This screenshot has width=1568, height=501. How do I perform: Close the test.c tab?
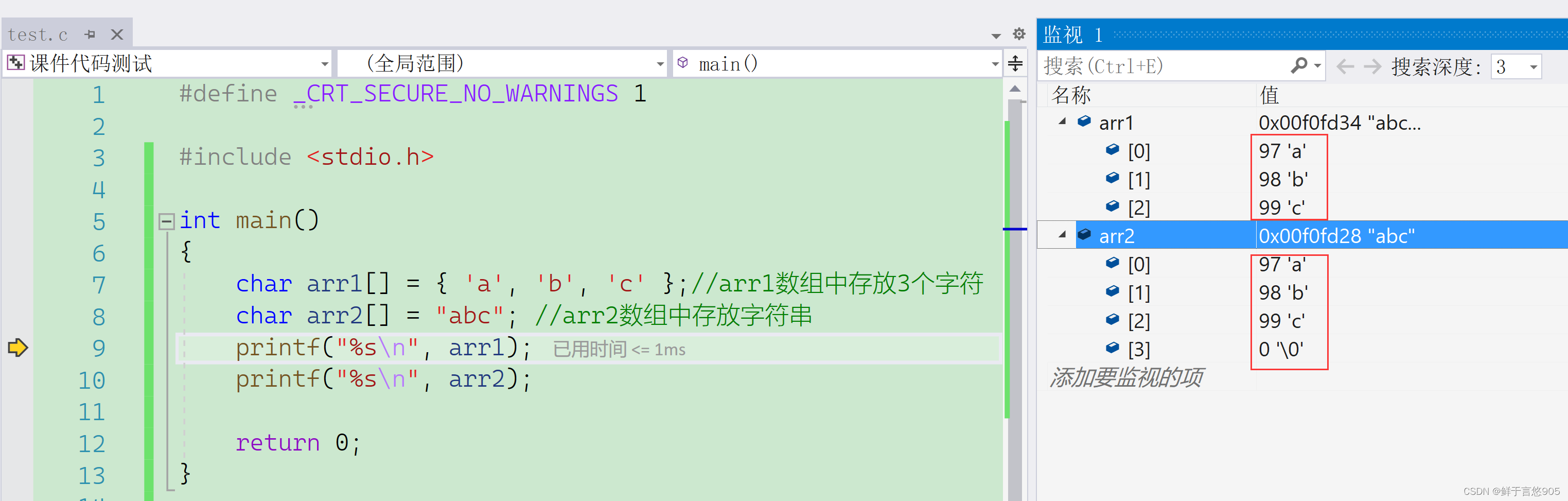[117, 34]
